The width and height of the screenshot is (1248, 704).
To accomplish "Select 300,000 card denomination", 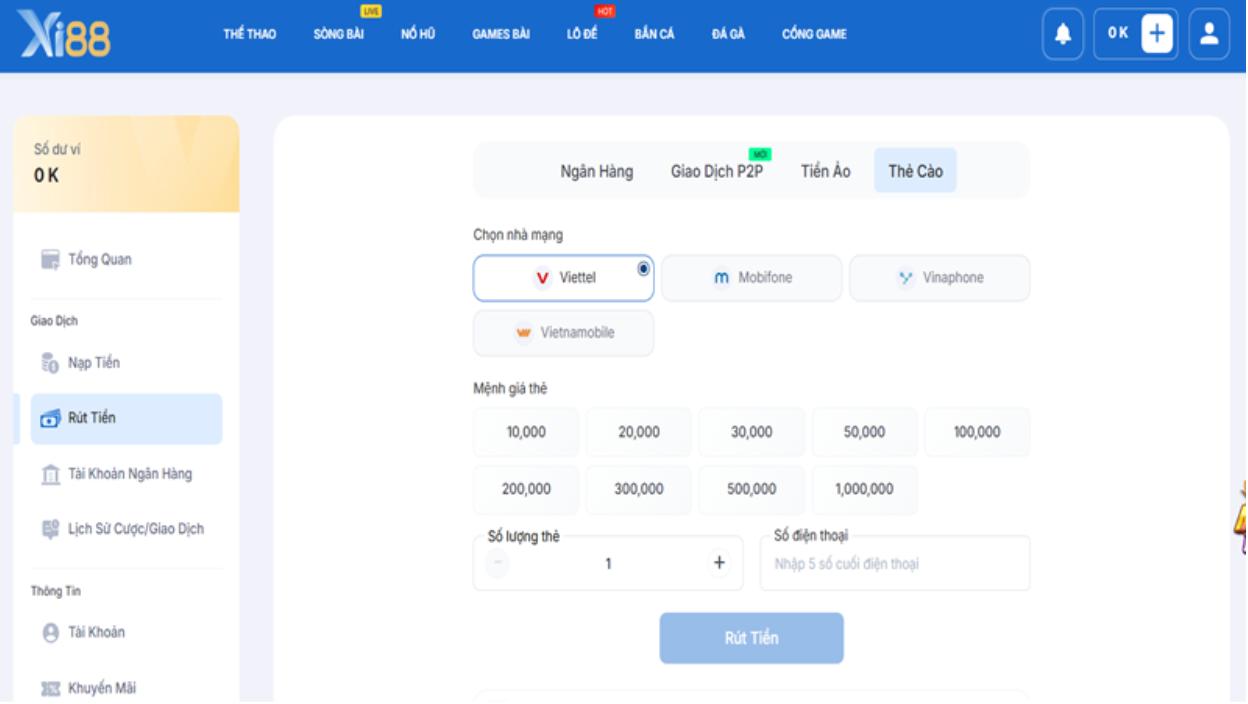I will click(639, 490).
